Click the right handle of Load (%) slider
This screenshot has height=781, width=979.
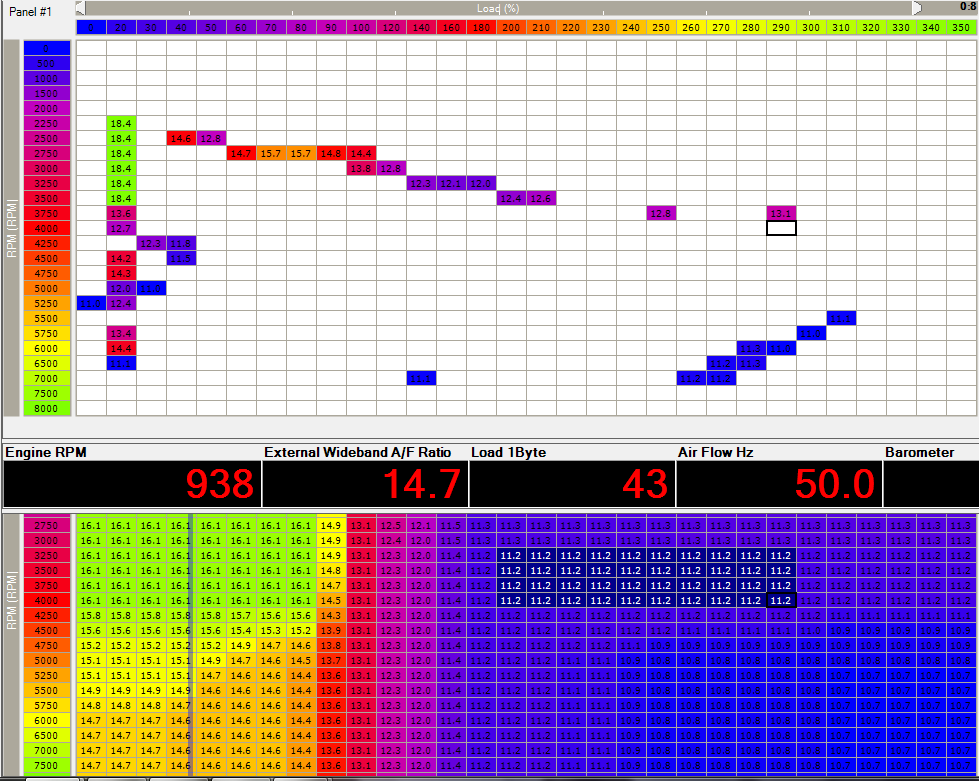(x=918, y=8)
